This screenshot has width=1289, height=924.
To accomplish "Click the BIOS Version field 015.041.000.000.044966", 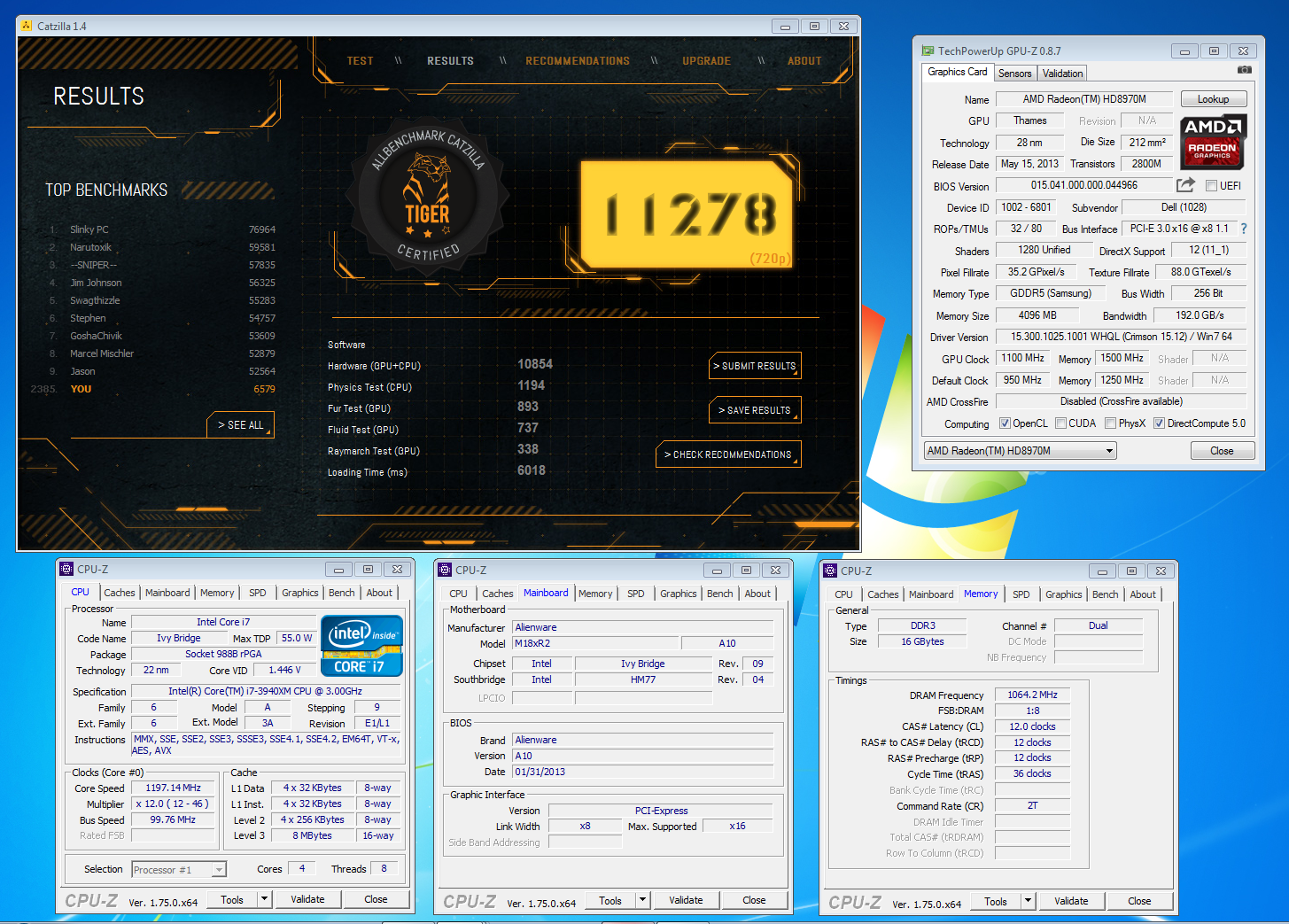I will [x=1084, y=185].
